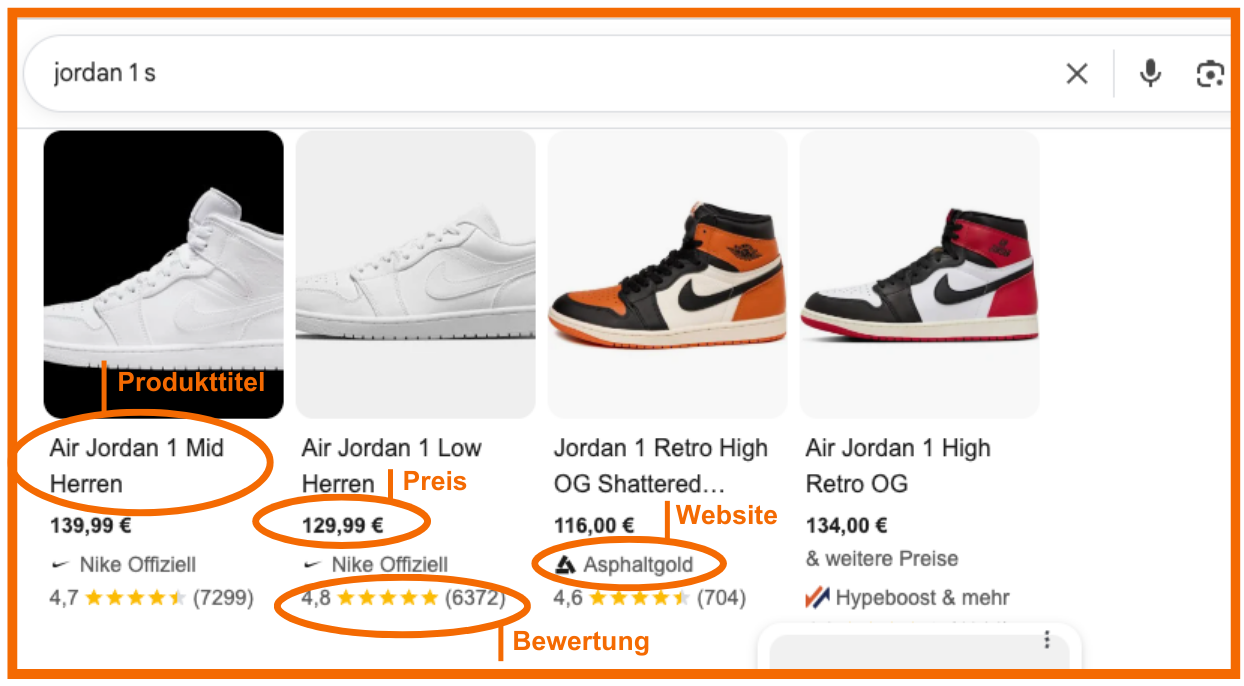
Task: Open Air Jordan 1 Low Herren shoe image
Action: click(416, 273)
